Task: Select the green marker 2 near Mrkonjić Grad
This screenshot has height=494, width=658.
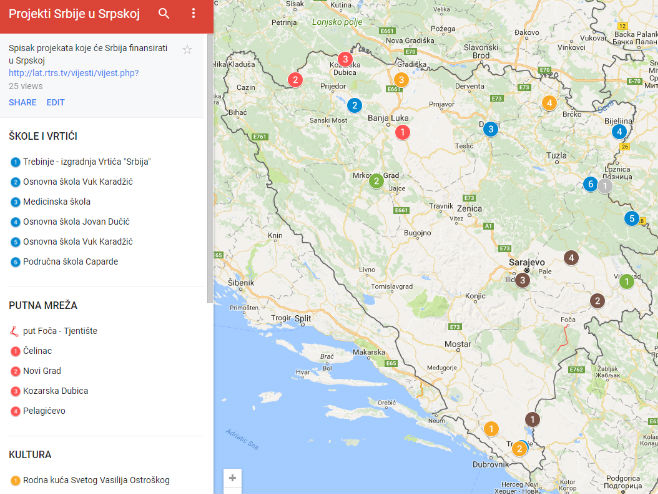Action: (376, 181)
